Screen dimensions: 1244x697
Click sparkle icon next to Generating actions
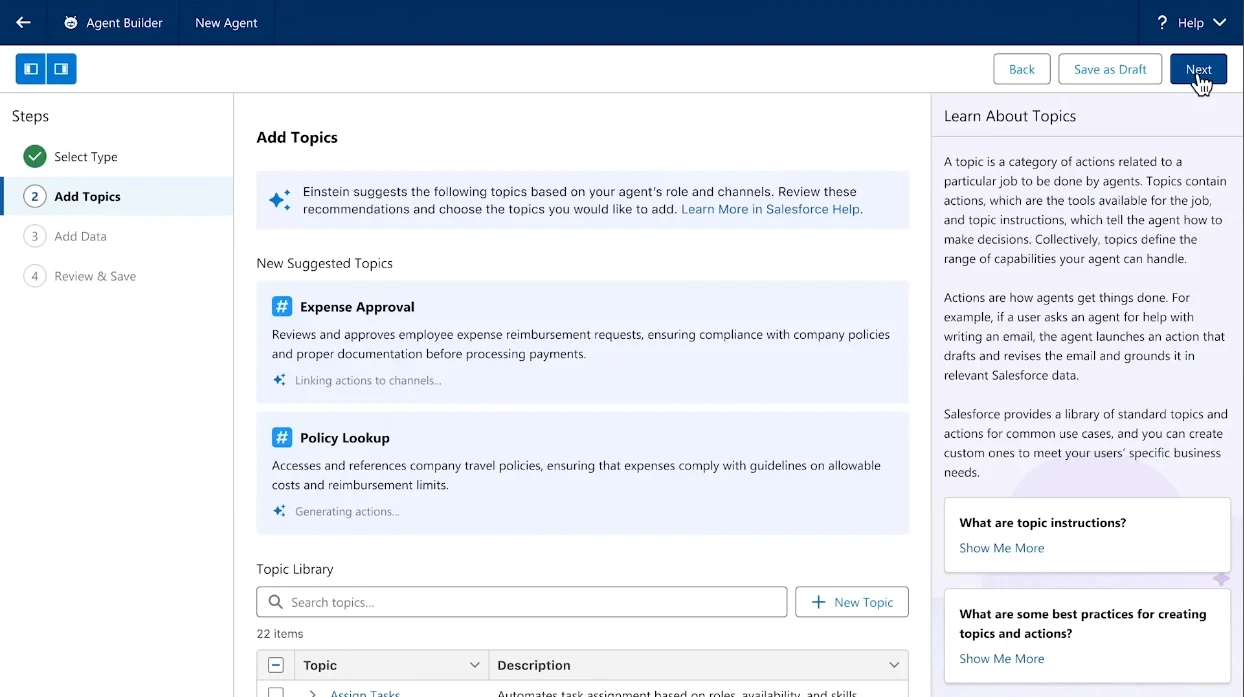coord(280,511)
